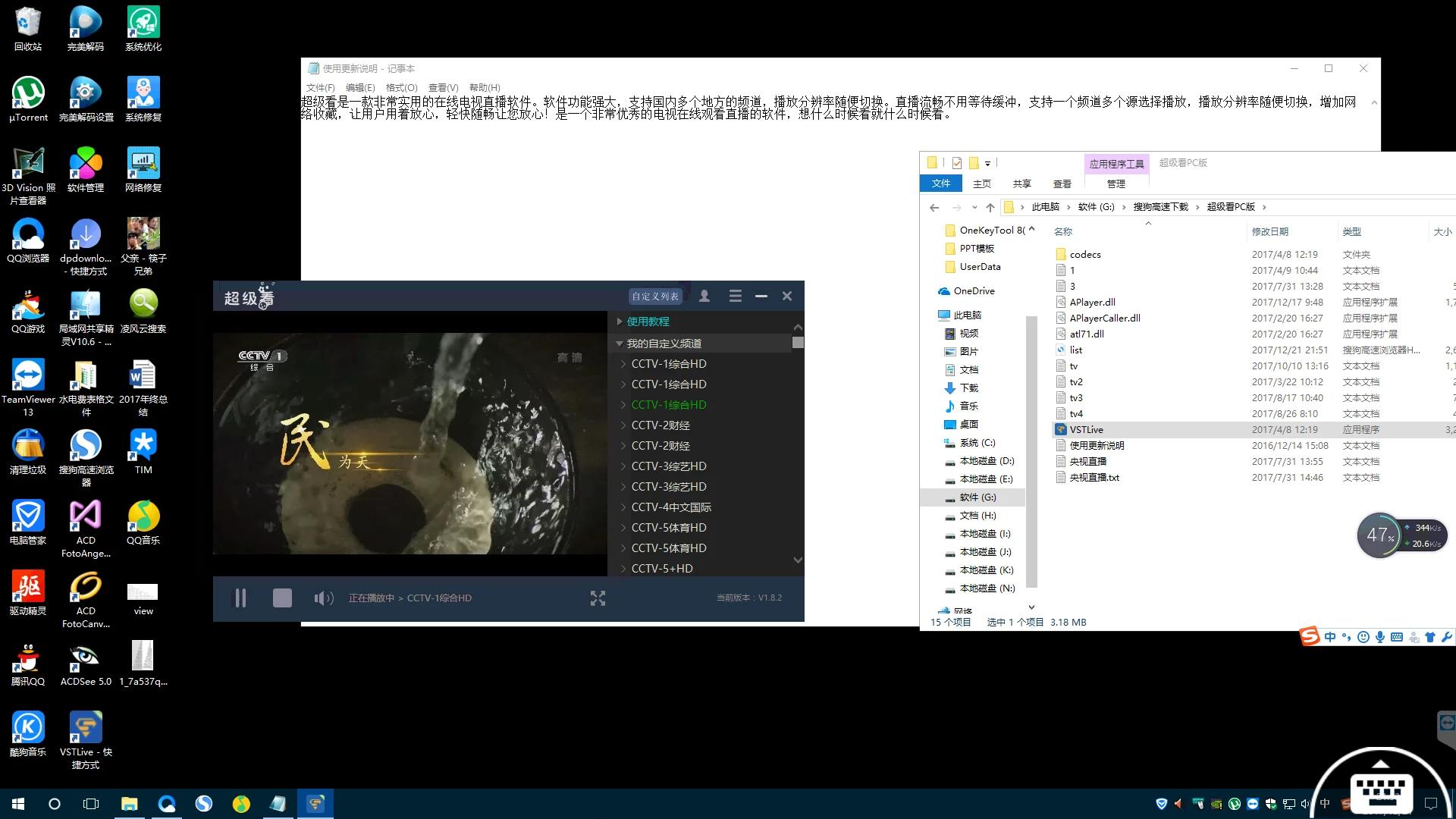Open the 格式(O) menu in Notepad
Viewport: 1456px width, 819px height.
401,88
